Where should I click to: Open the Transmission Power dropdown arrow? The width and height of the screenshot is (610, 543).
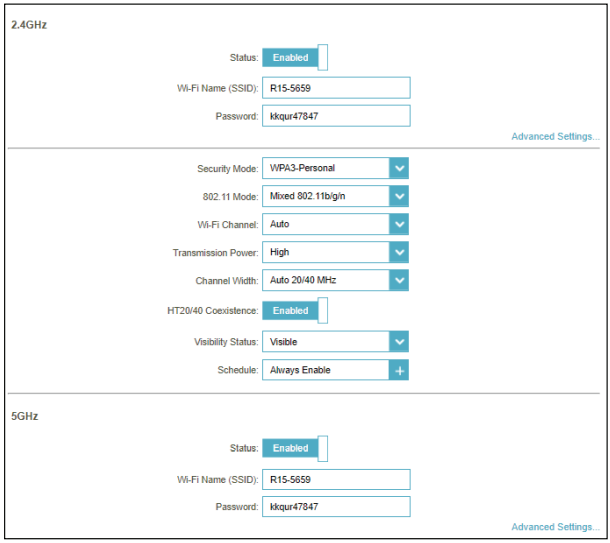(x=399, y=252)
